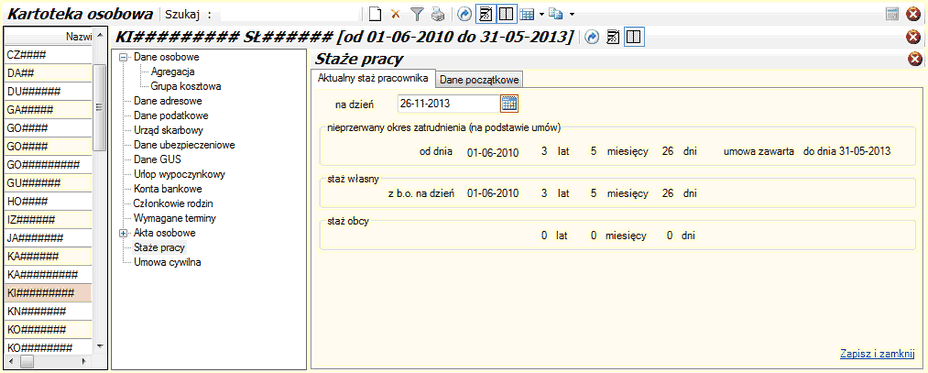Click the Zapisz i zamknij link

(877, 353)
